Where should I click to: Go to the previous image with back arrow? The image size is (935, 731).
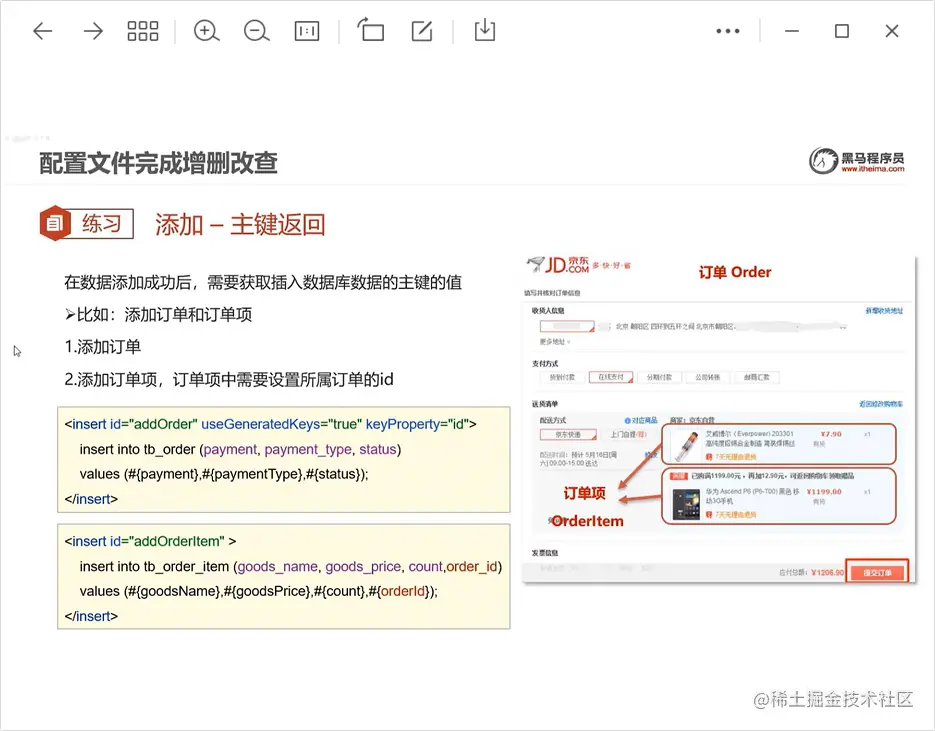[x=42, y=31]
